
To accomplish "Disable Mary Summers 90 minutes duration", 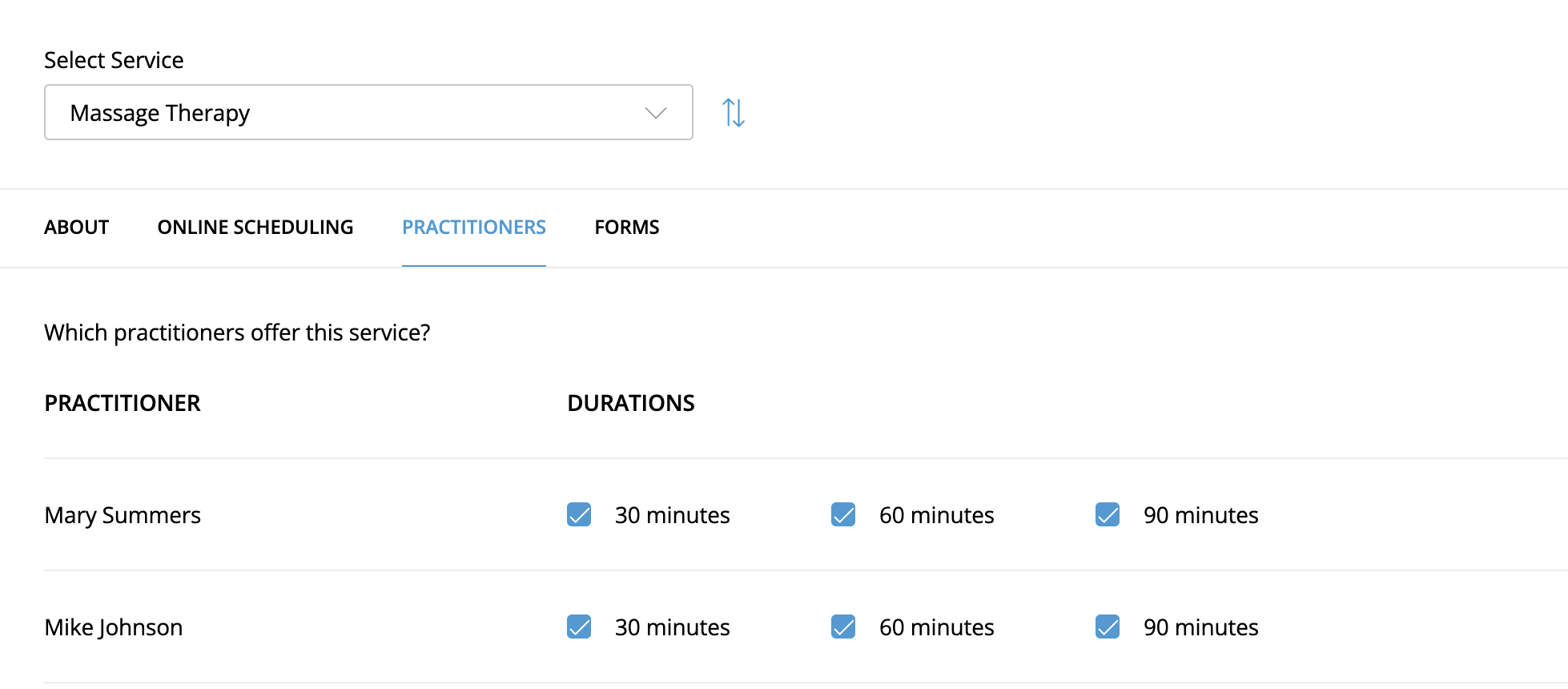I will (1108, 514).
